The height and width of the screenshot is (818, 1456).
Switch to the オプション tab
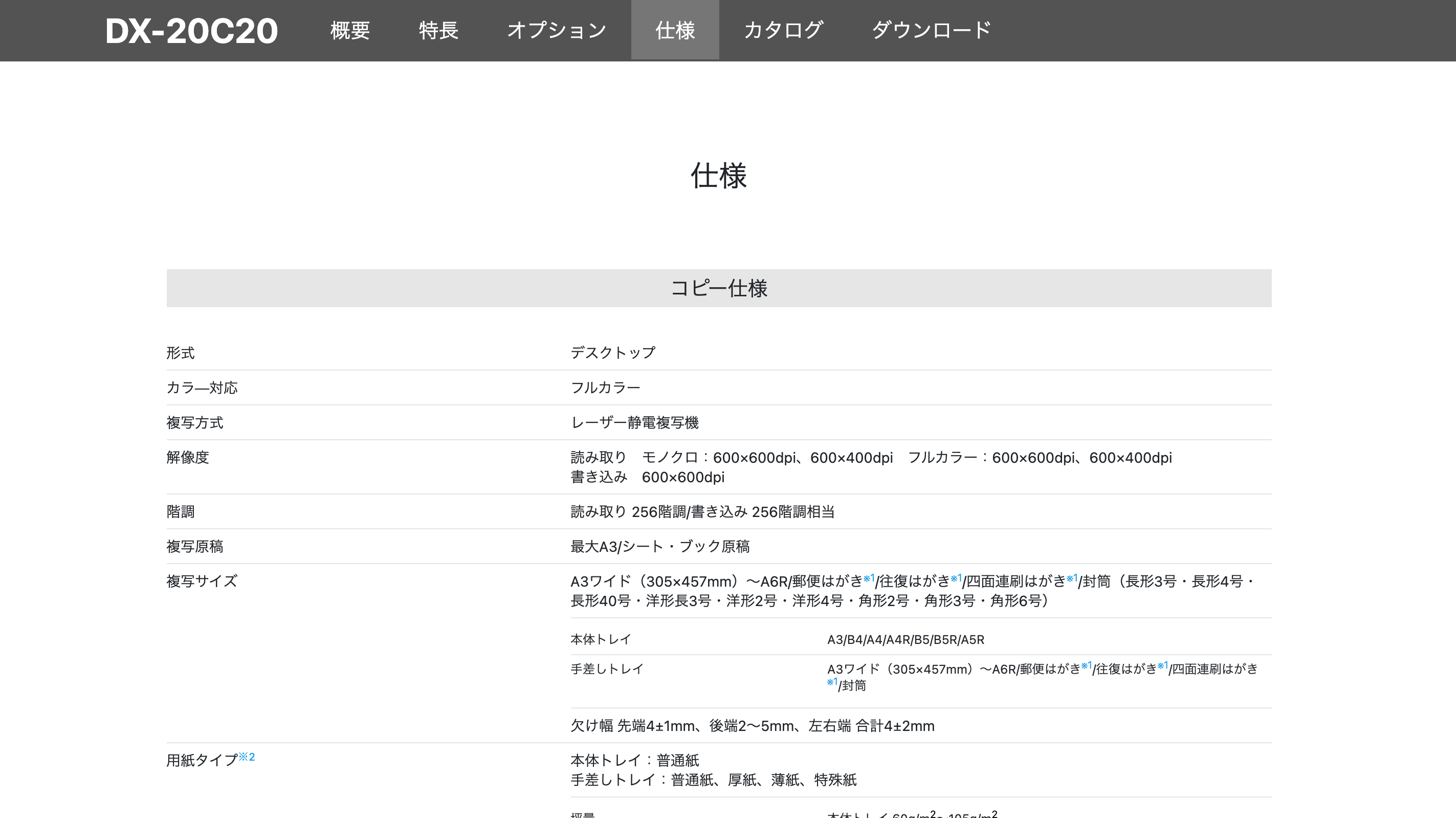(x=557, y=30)
